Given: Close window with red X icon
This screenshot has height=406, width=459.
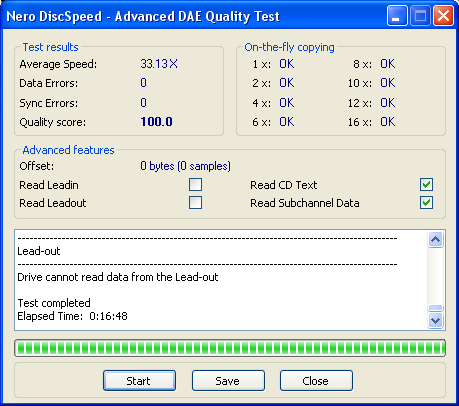Looking at the screenshot, I should point(443,16).
